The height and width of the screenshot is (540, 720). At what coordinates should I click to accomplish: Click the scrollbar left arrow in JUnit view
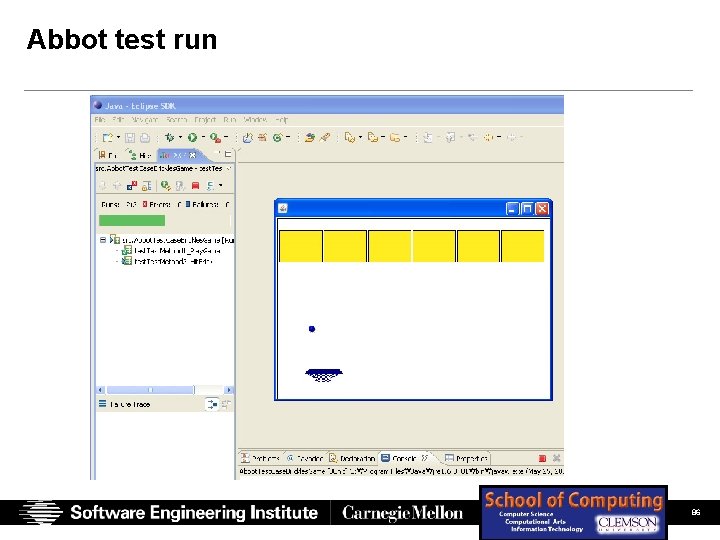pyautogui.click(x=101, y=390)
